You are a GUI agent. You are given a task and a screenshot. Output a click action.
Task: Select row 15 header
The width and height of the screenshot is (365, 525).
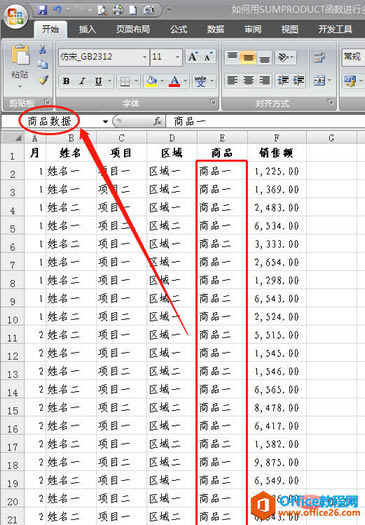pos(12,410)
